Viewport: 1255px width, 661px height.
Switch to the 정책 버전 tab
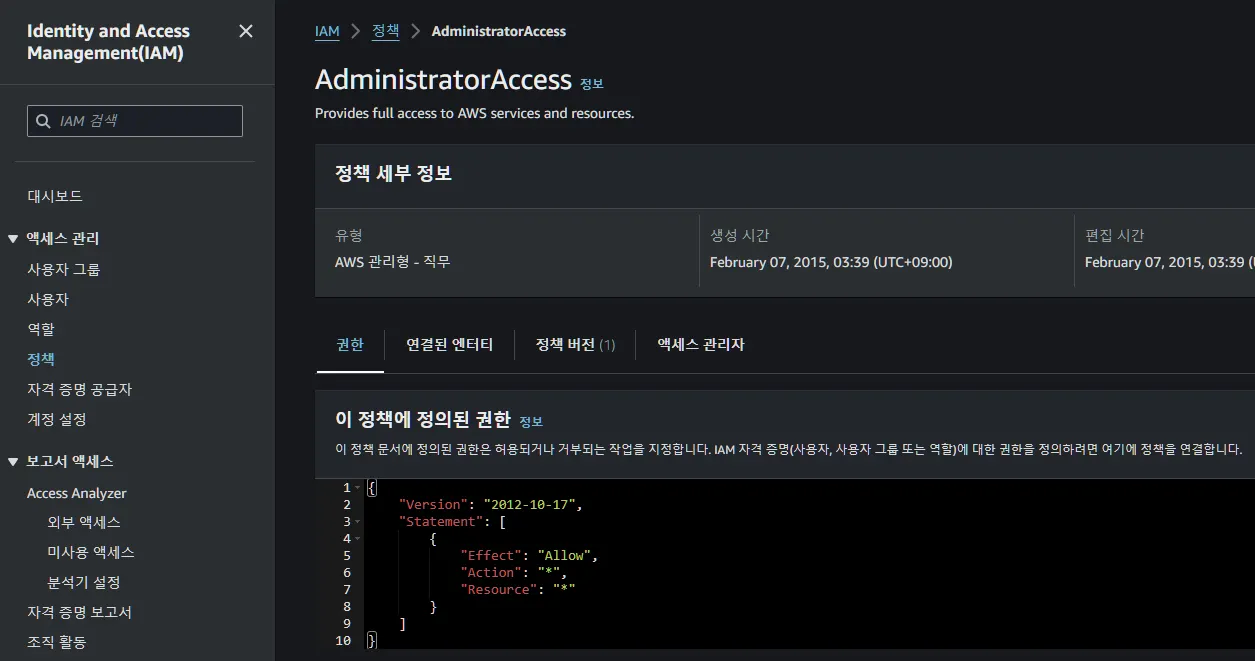click(575, 344)
